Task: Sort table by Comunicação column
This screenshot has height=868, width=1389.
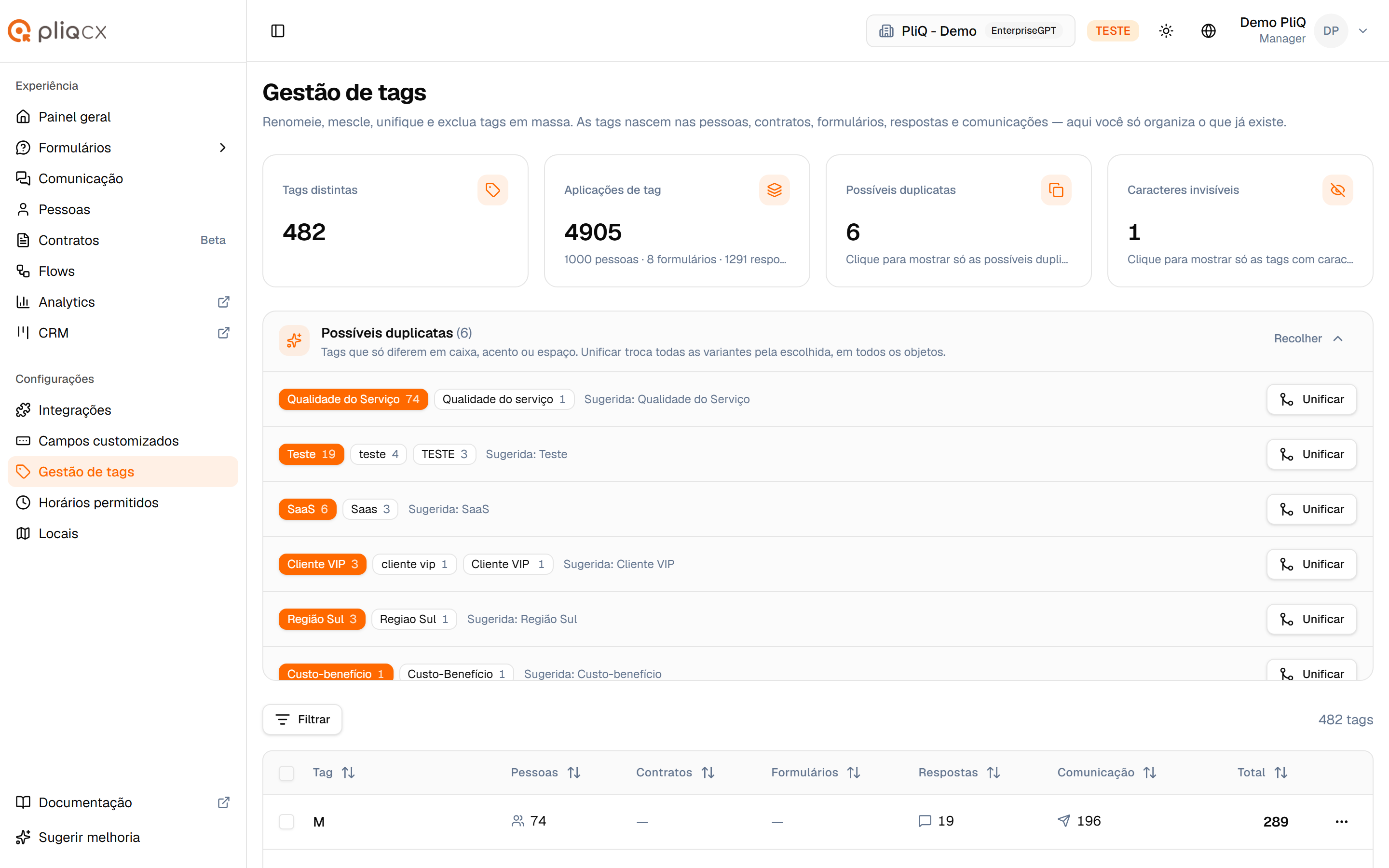Action: [x=1150, y=773]
